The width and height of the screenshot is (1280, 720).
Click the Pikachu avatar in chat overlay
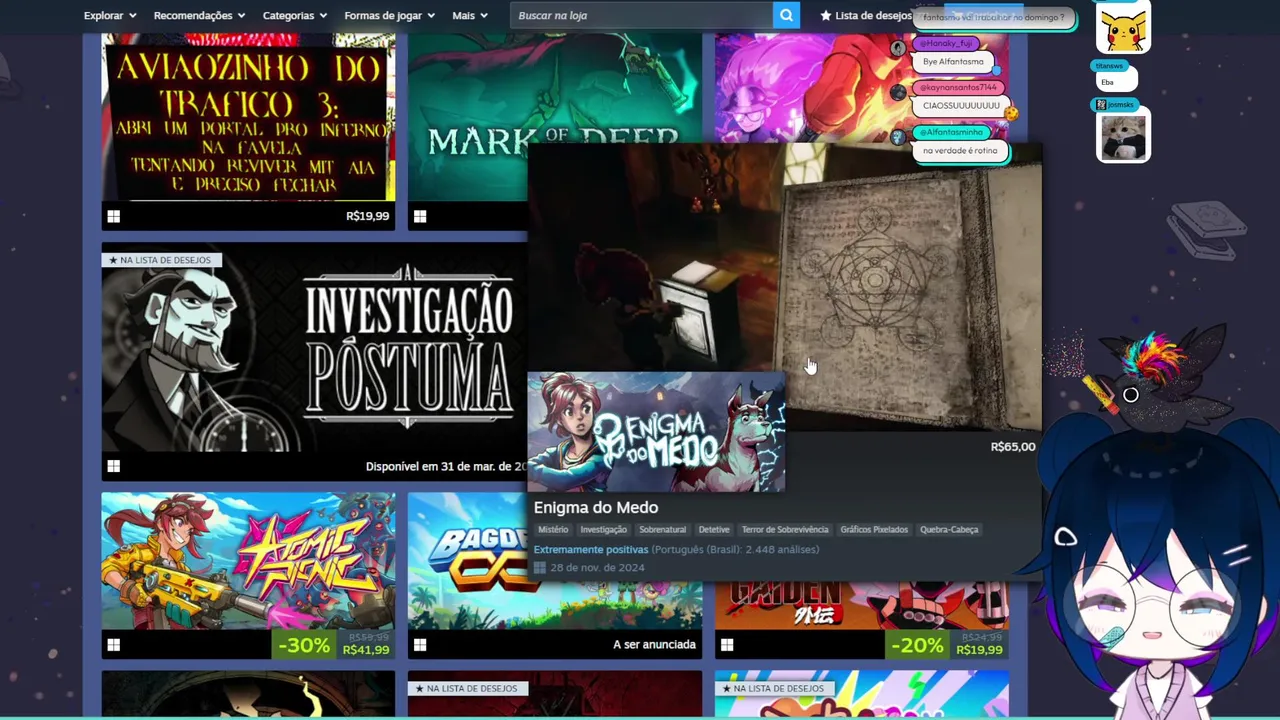pos(1124,28)
